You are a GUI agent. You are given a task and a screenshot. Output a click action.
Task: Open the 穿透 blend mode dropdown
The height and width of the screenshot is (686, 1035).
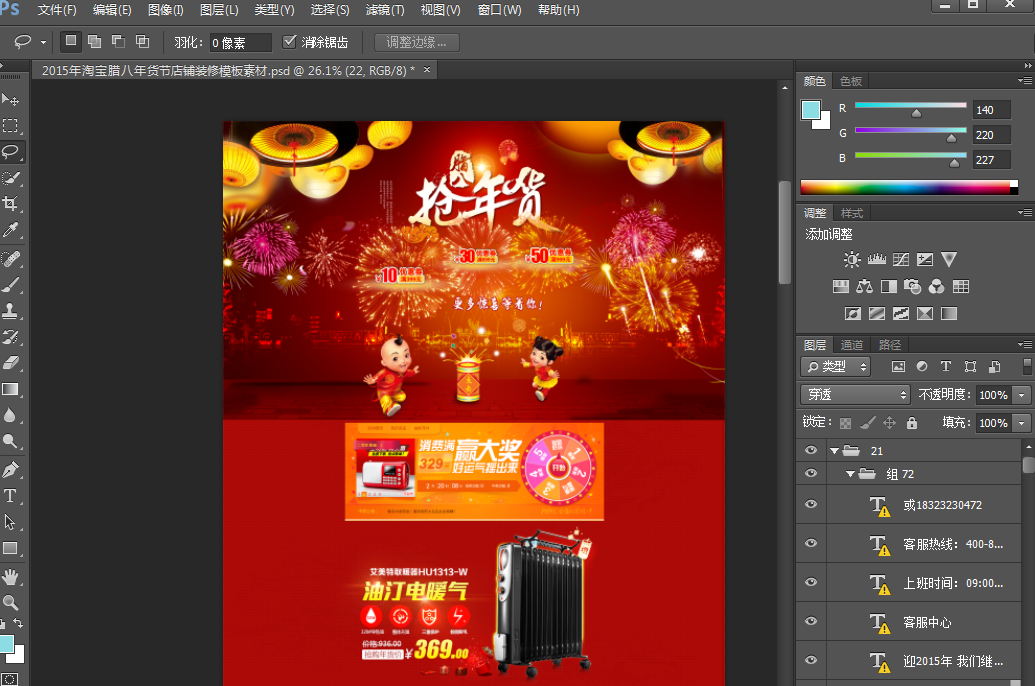coord(855,395)
